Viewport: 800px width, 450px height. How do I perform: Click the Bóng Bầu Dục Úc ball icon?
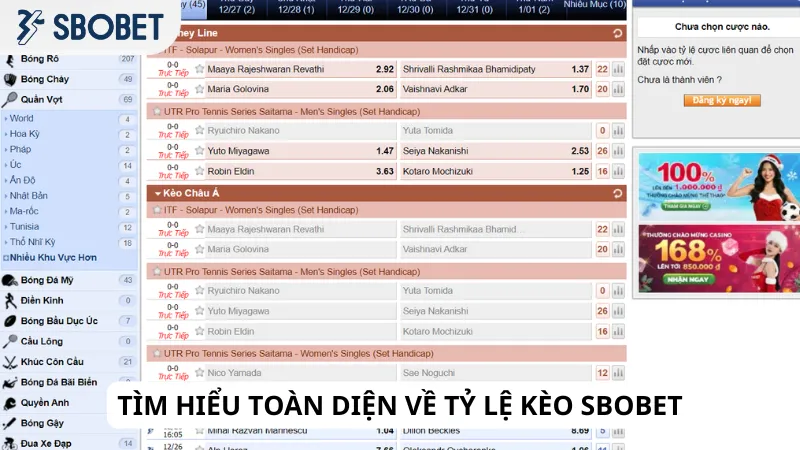pos(10,321)
